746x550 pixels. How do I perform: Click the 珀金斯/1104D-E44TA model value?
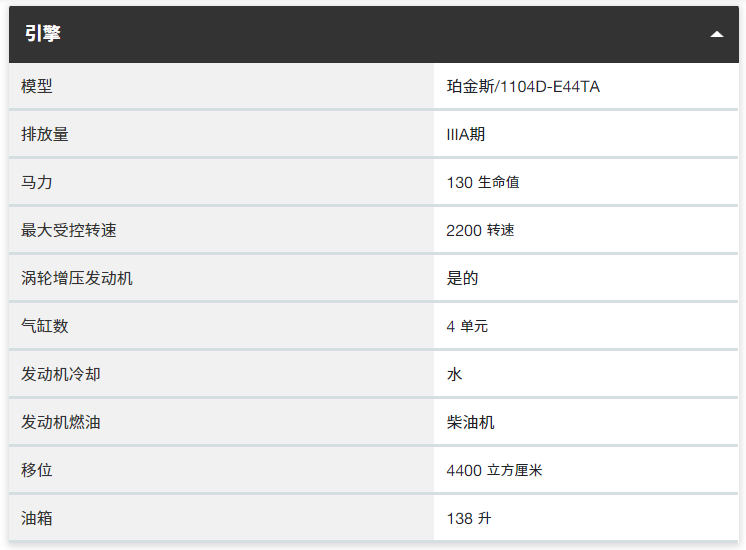[x=523, y=87]
